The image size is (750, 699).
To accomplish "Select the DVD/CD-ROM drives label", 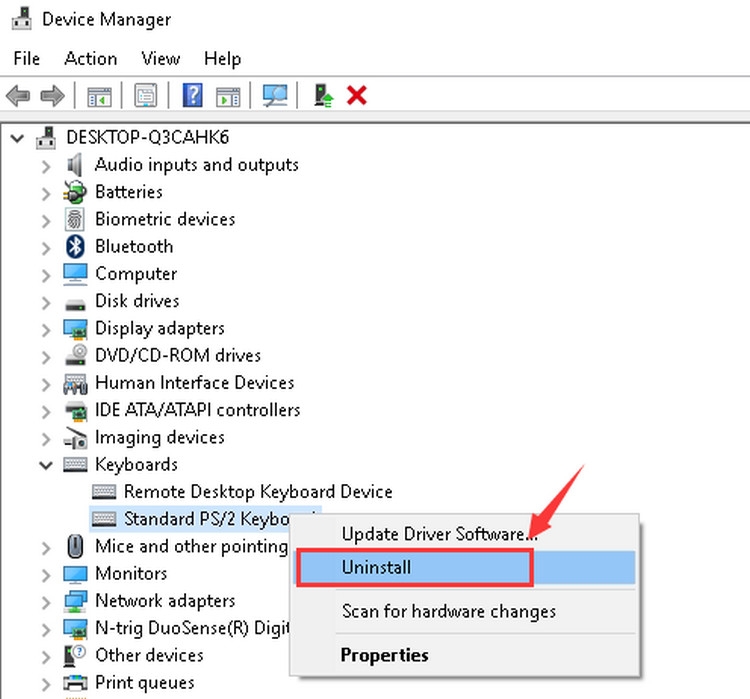I will pyautogui.click(x=178, y=355).
